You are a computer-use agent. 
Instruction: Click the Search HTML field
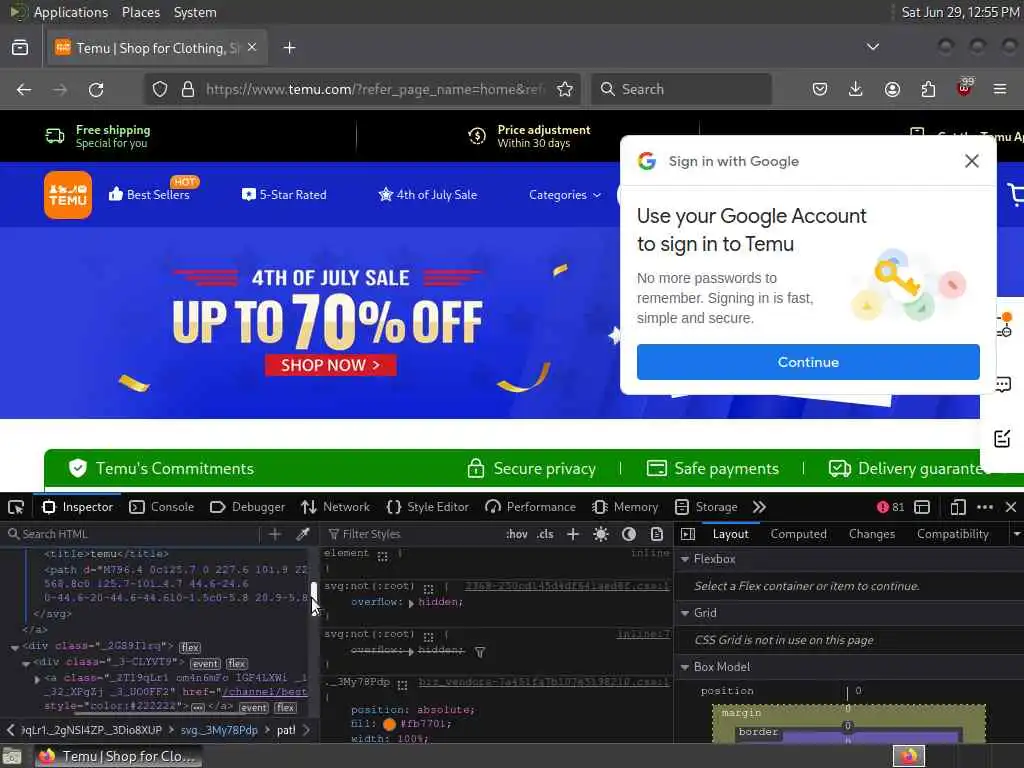131,534
